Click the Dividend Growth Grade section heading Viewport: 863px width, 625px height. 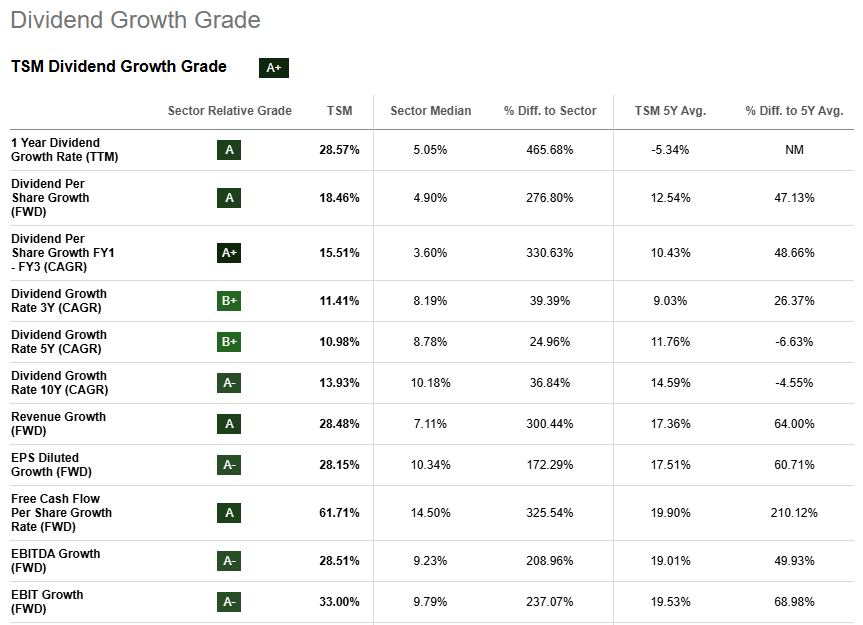point(135,20)
